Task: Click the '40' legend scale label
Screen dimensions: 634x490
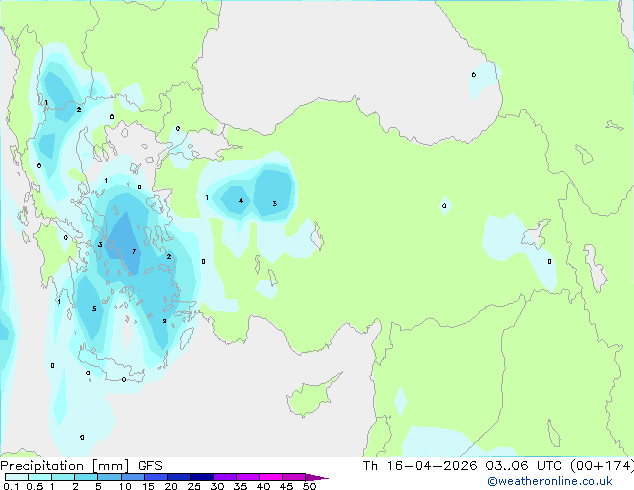Action: coord(264,486)
